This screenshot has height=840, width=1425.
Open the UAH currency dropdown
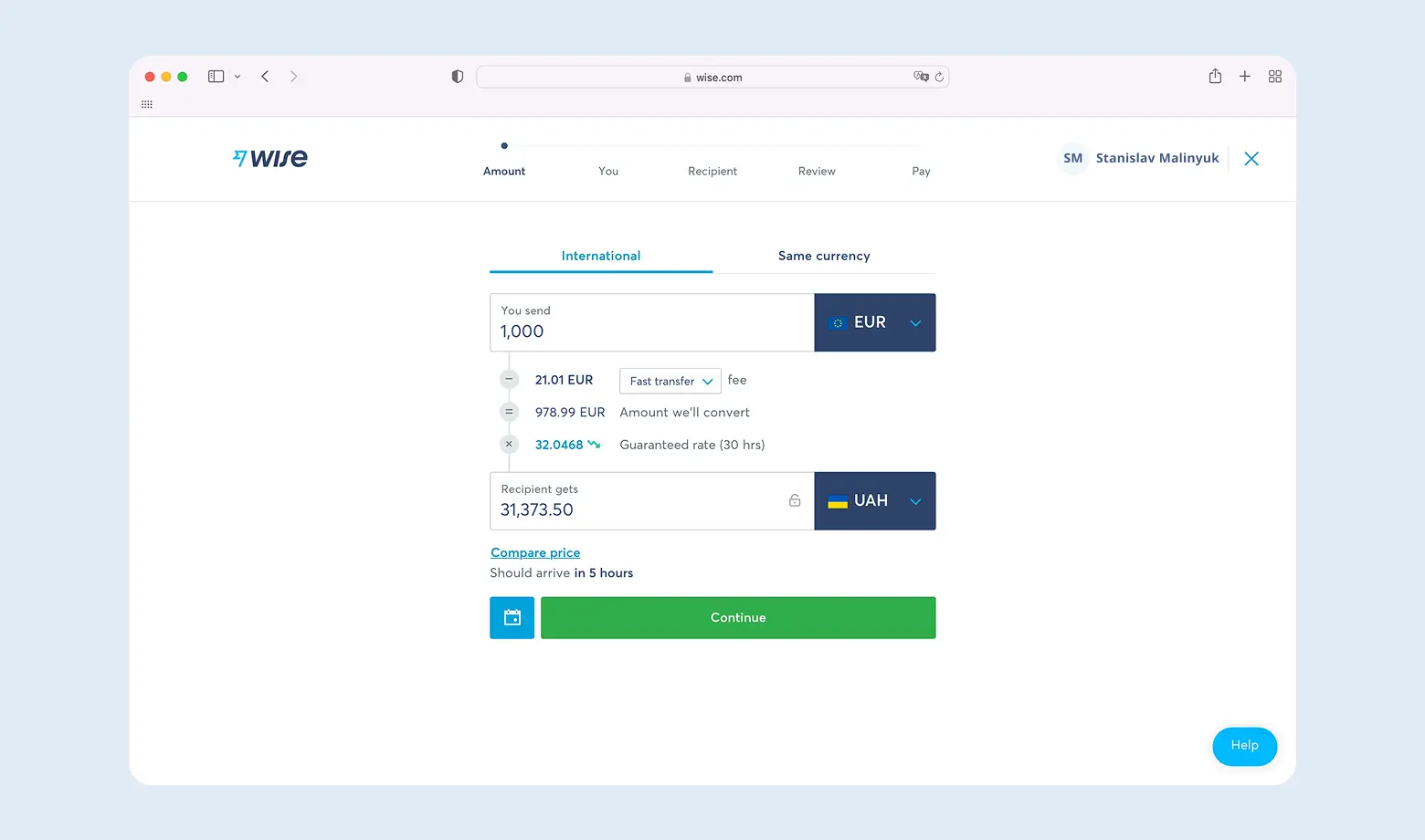pyautogui.click(x=914, y=500)
